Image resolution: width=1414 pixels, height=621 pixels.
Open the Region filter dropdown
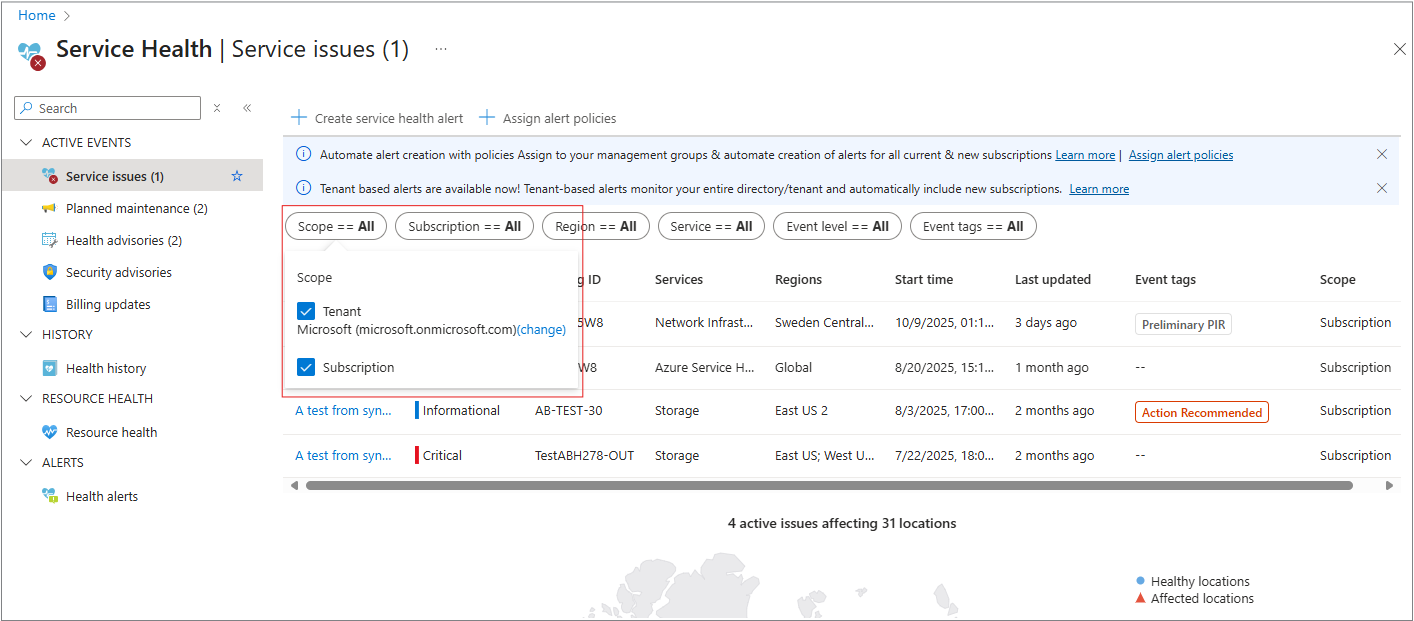(x=595, y=226)
